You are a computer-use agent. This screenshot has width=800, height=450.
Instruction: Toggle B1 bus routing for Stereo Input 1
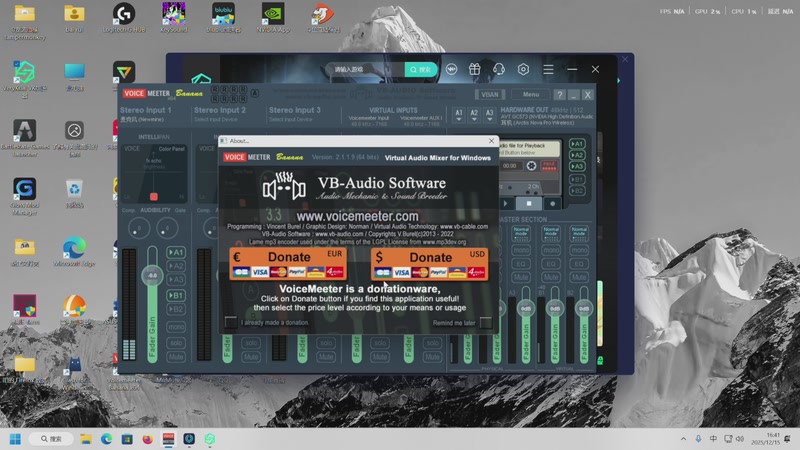176,295
